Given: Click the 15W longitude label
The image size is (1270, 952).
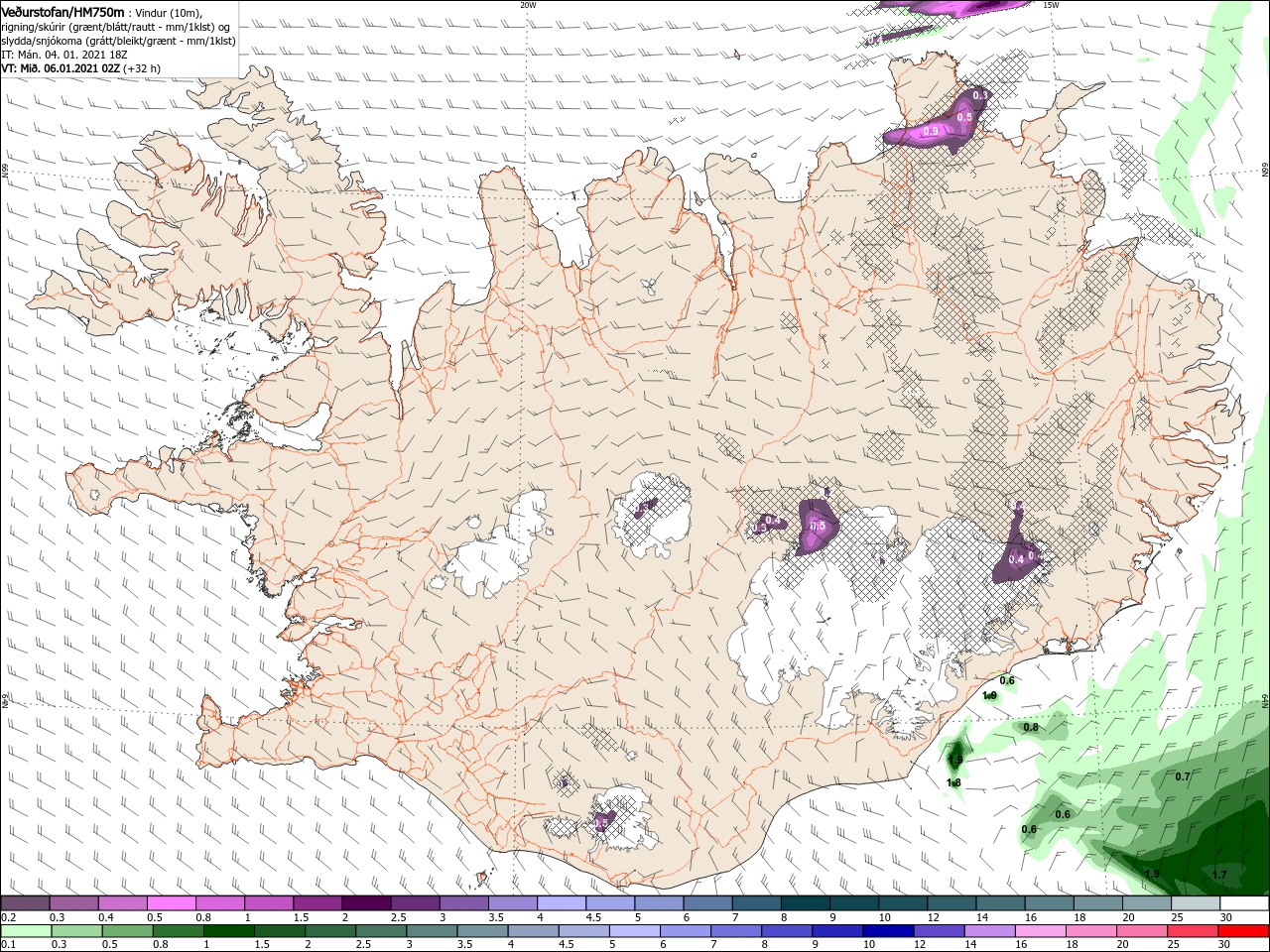Looking at the screenshot, I should pyautogui.click(x=1051, y=5).
